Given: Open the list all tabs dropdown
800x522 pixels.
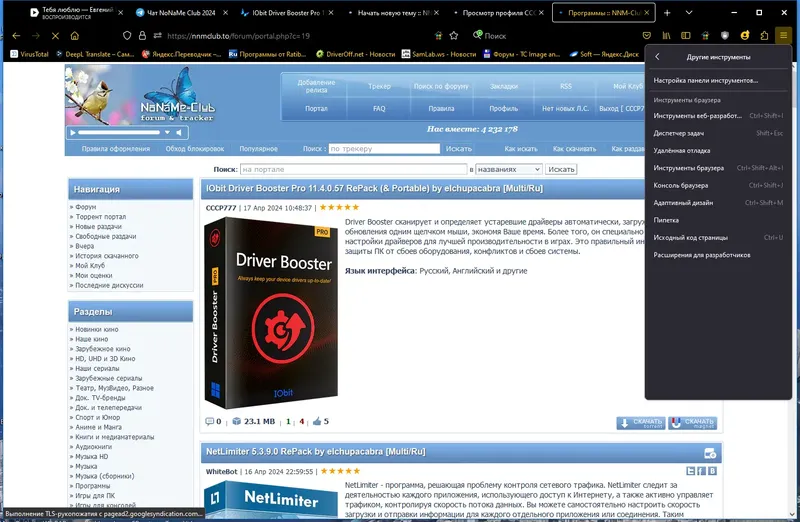Looking at the screenshot, I should [688, 13].
